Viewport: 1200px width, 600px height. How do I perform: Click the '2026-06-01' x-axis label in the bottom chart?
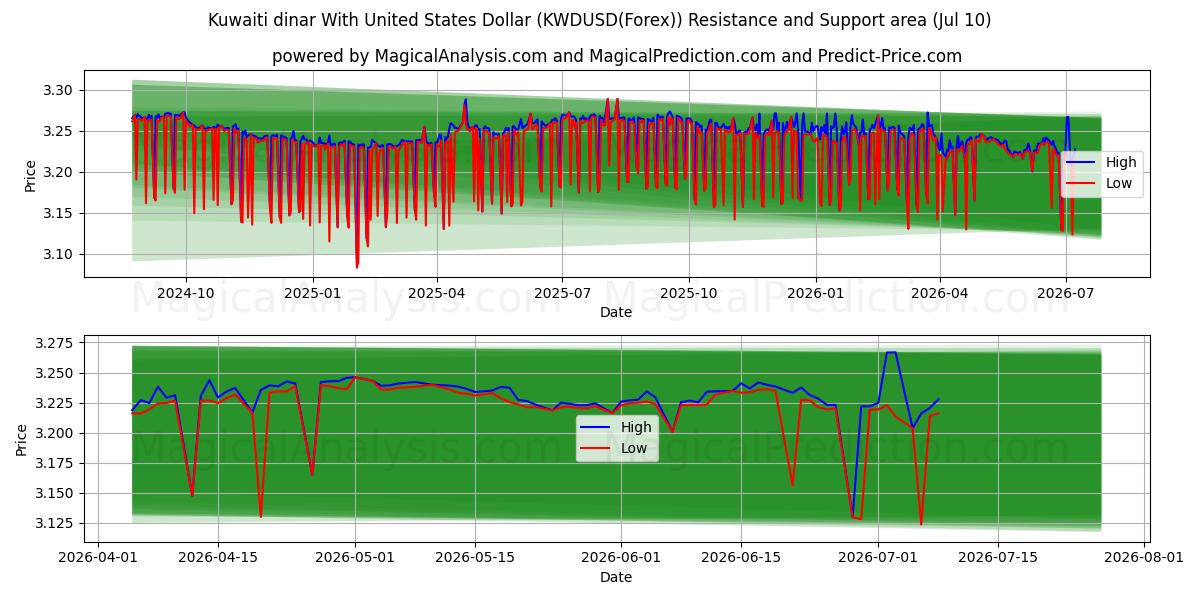(623, 559)
